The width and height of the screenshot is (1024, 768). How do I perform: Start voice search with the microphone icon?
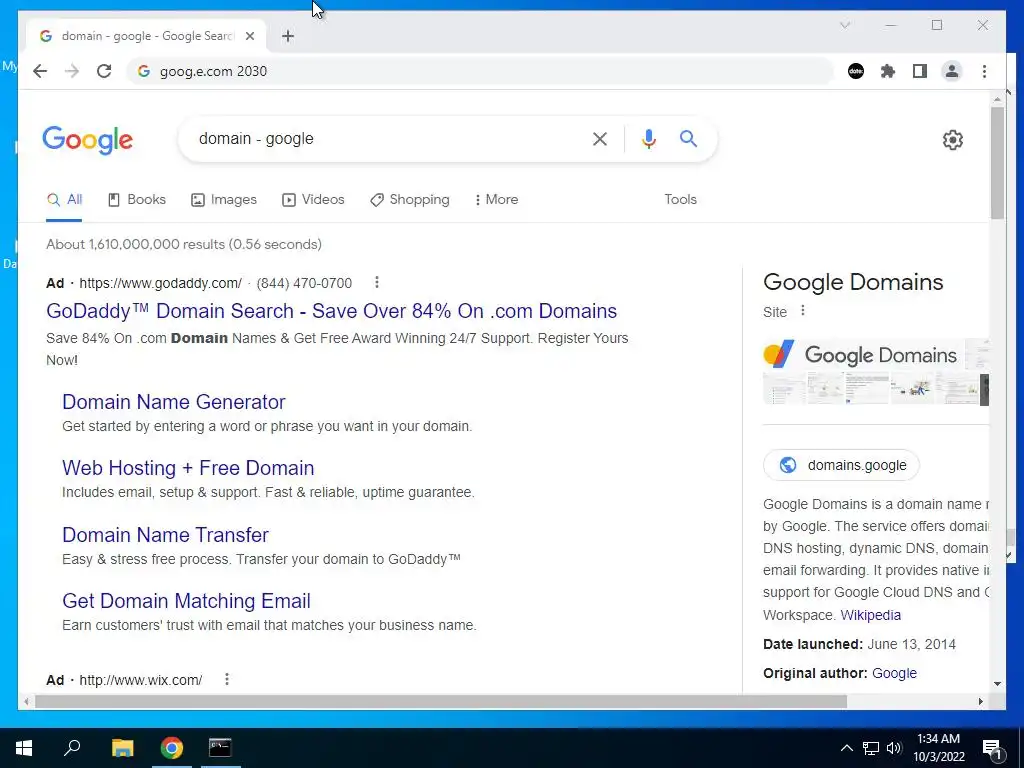(x=648, y=138)
